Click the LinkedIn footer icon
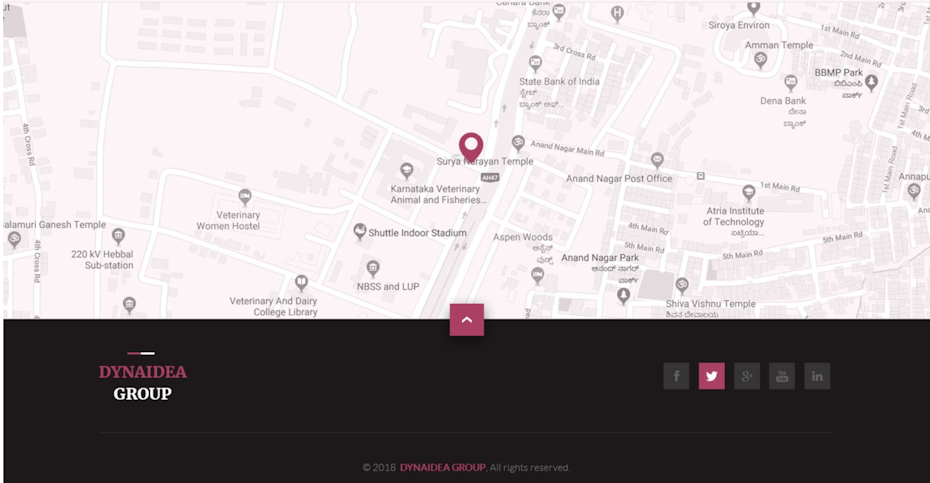Image resolution: width=930 pixels, height=483 pixels. click(x=817, y=376)
